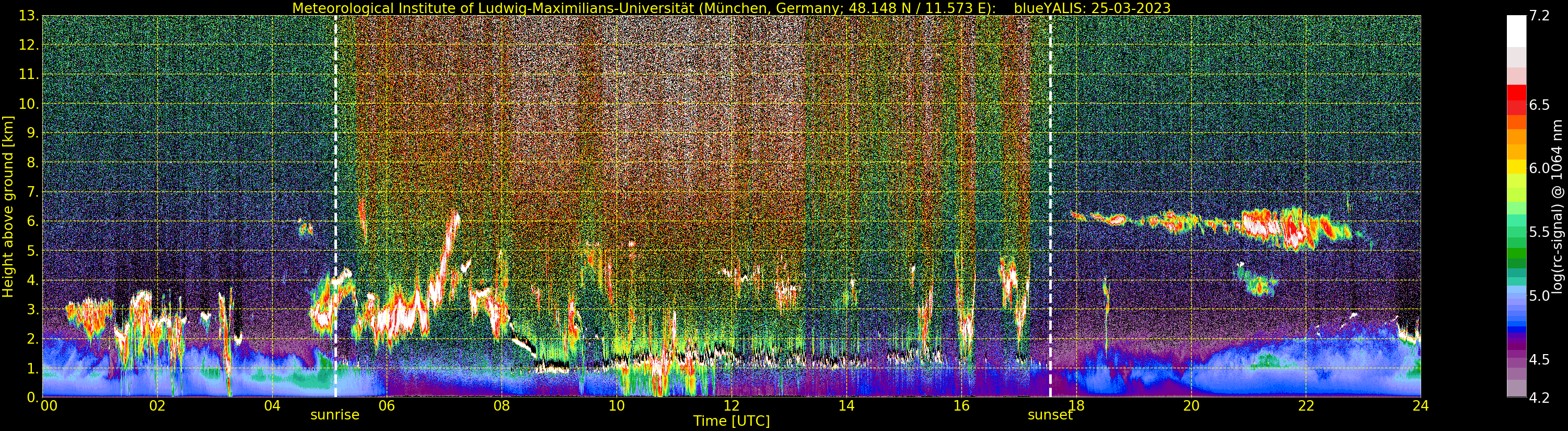Pick the light blue colorbar swatch at 5.0
The height and width of the screenshot is (431, 1568).
(1516, 296)
